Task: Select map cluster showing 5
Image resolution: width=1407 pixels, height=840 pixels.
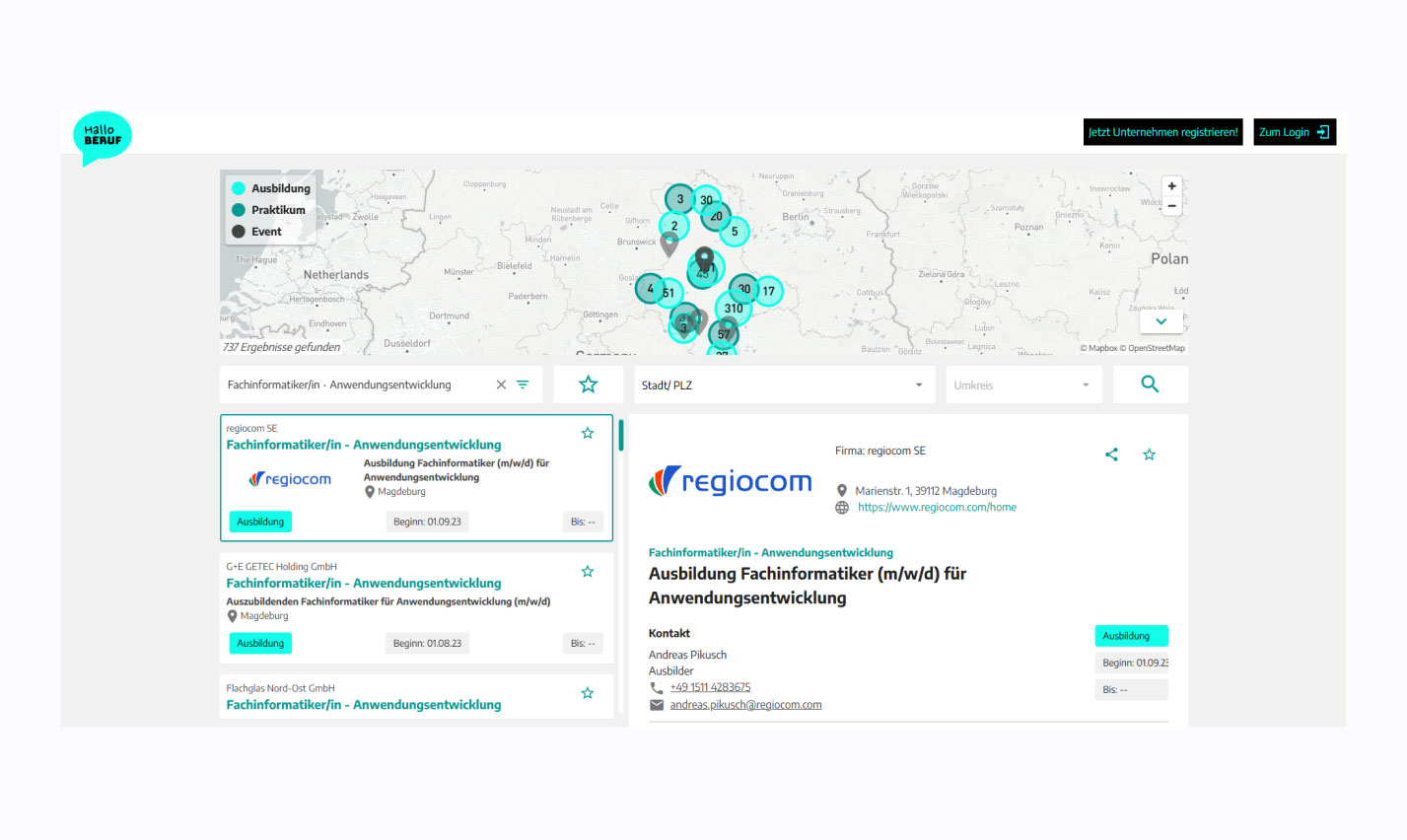Action: pos(735,232)
